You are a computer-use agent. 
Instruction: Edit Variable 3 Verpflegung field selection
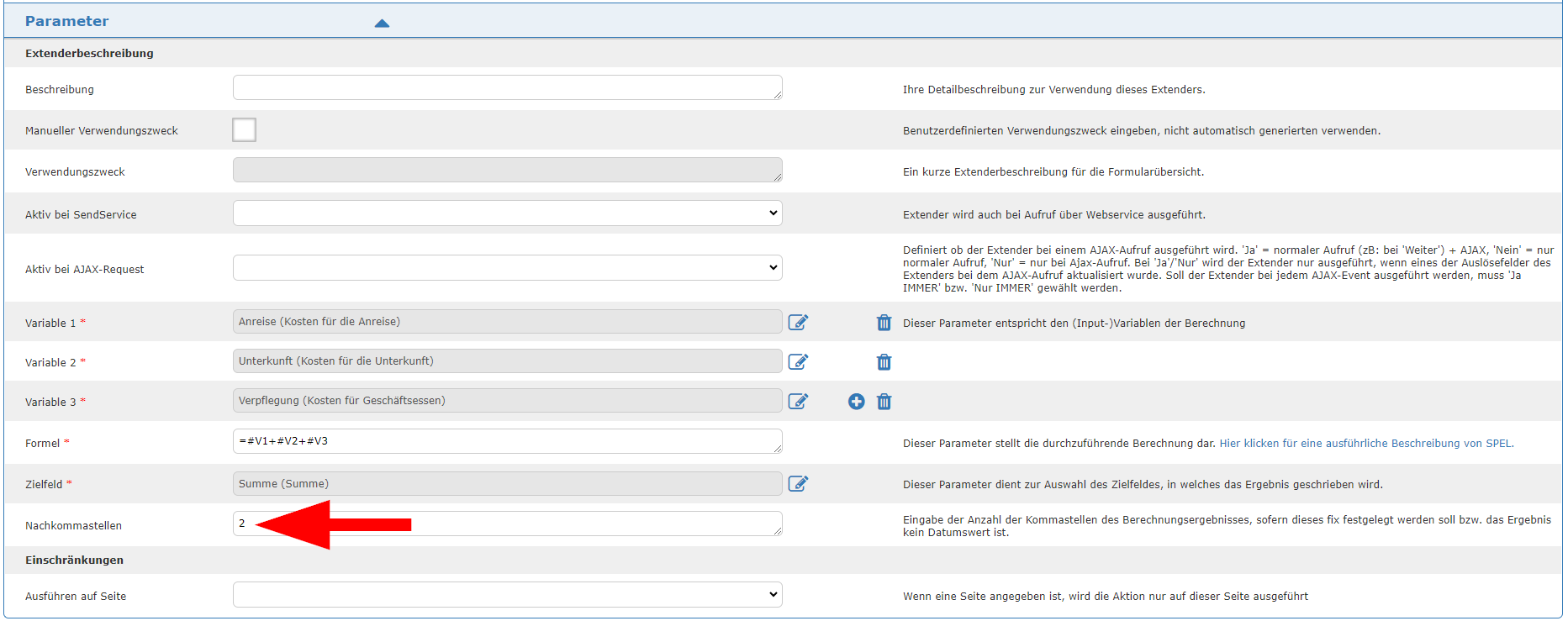click(x=798, y=402)
